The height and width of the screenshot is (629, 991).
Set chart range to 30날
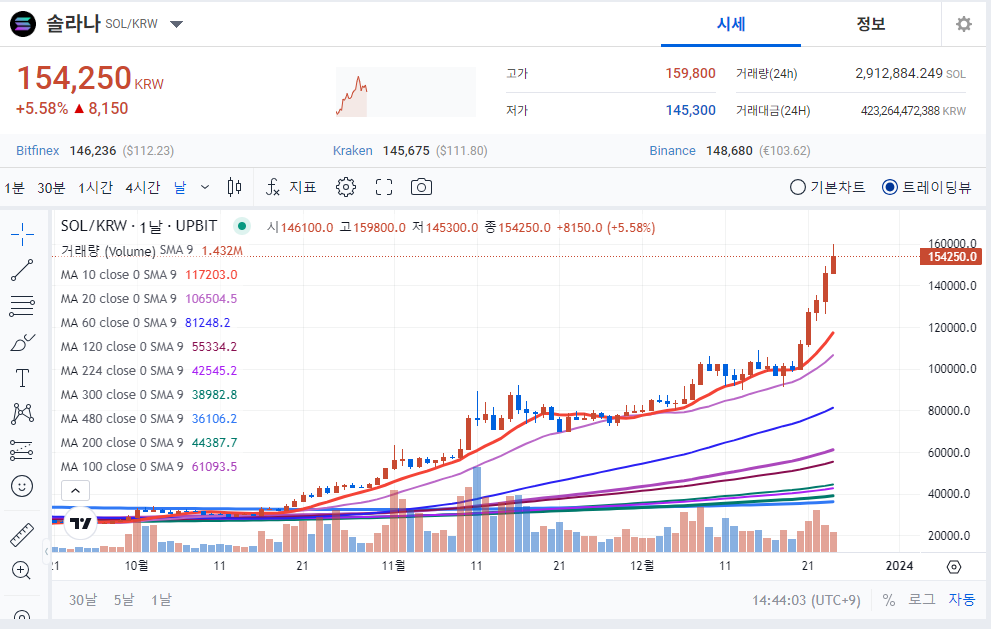[x=83, y=600]
